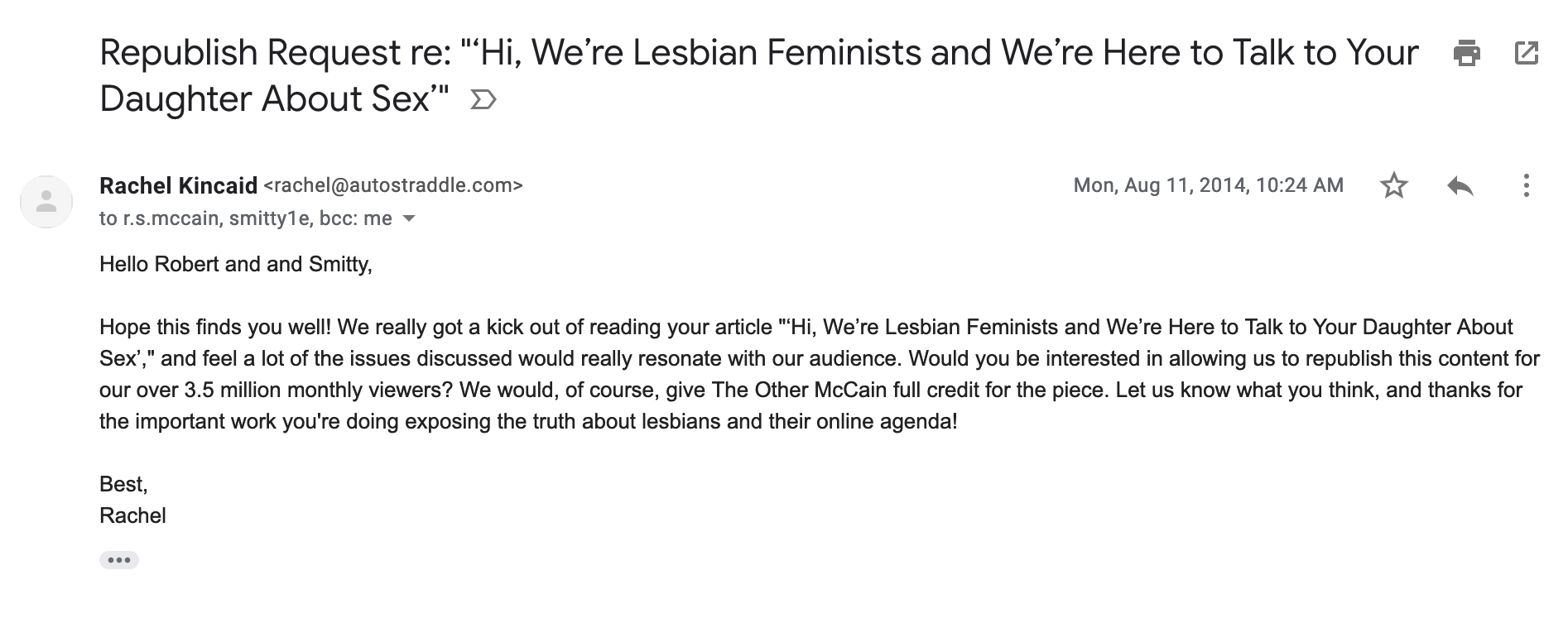Show trimmed content ellipsis button
Image resolution: width=1568 pixels, height=642 pixels.
(x=119, y=560)
